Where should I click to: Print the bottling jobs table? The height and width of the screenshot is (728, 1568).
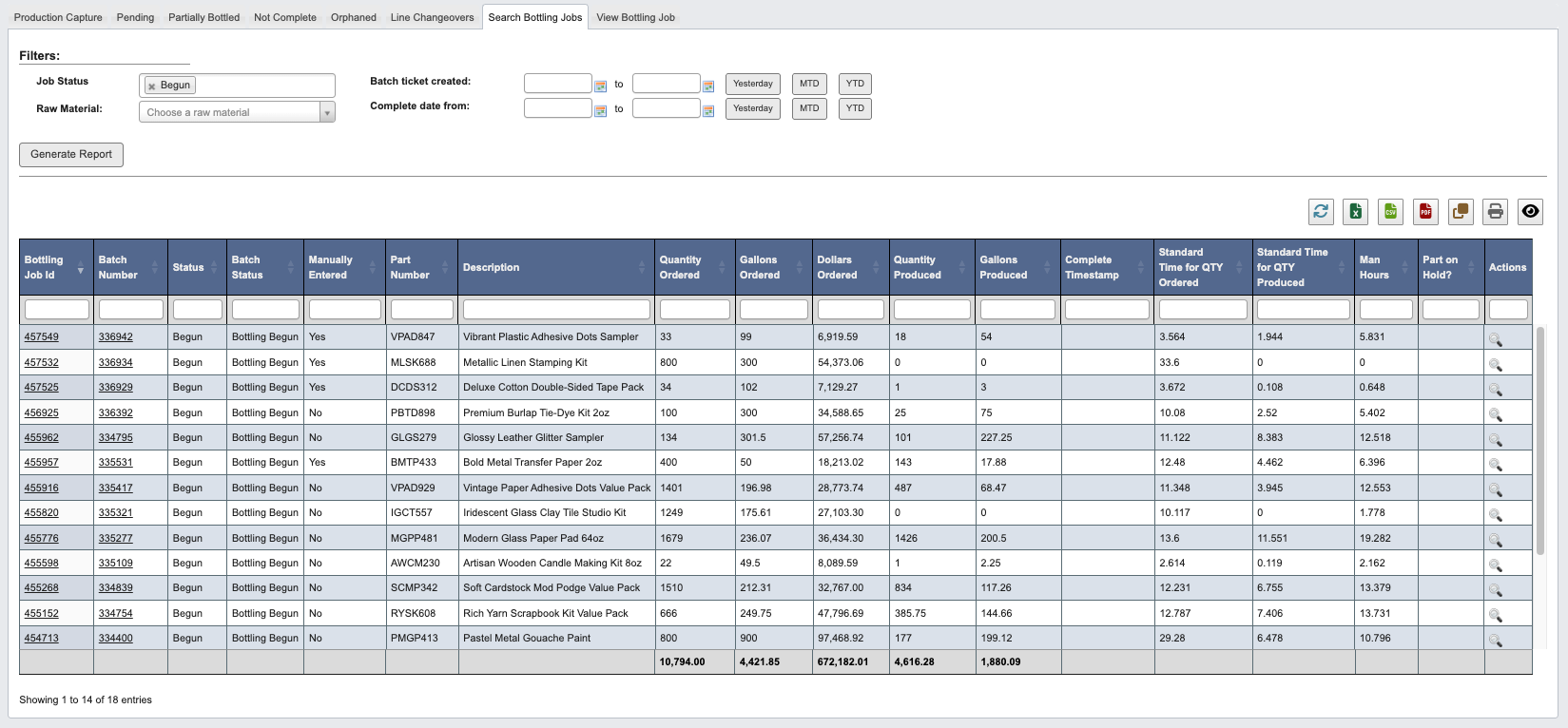(x=1495, y=212)
